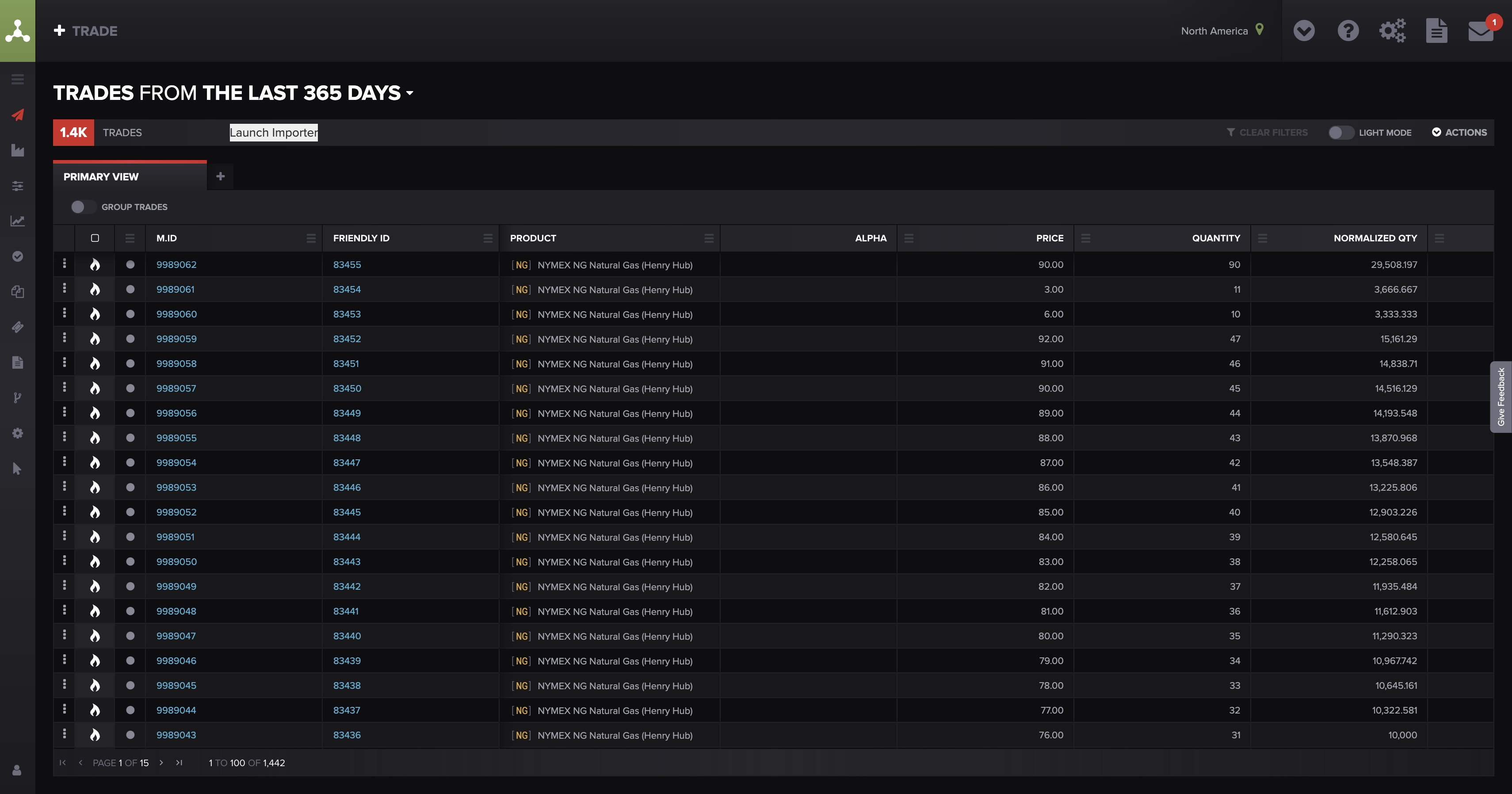Open the settings gears icon in top bar
This screenshot has height=794, width=1512.
1392,31
